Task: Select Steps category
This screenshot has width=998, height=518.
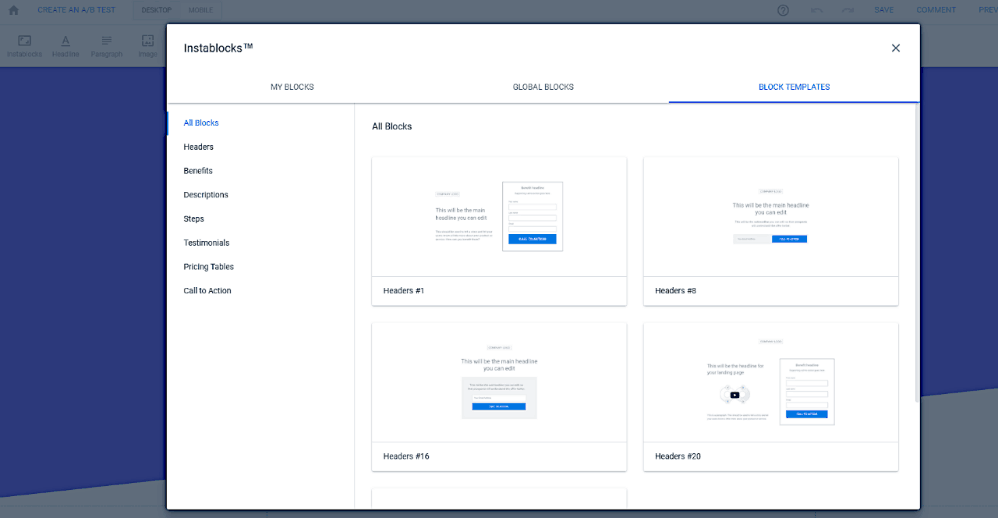Action: [x=193, y=219]
